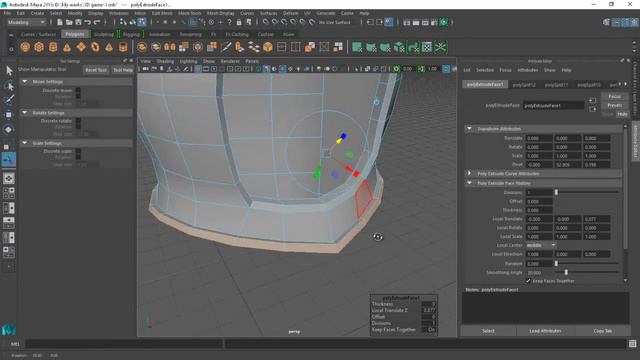The image size is (640, 360).
Task: Click the Redo arrow icon
Action: click(97, 22)
